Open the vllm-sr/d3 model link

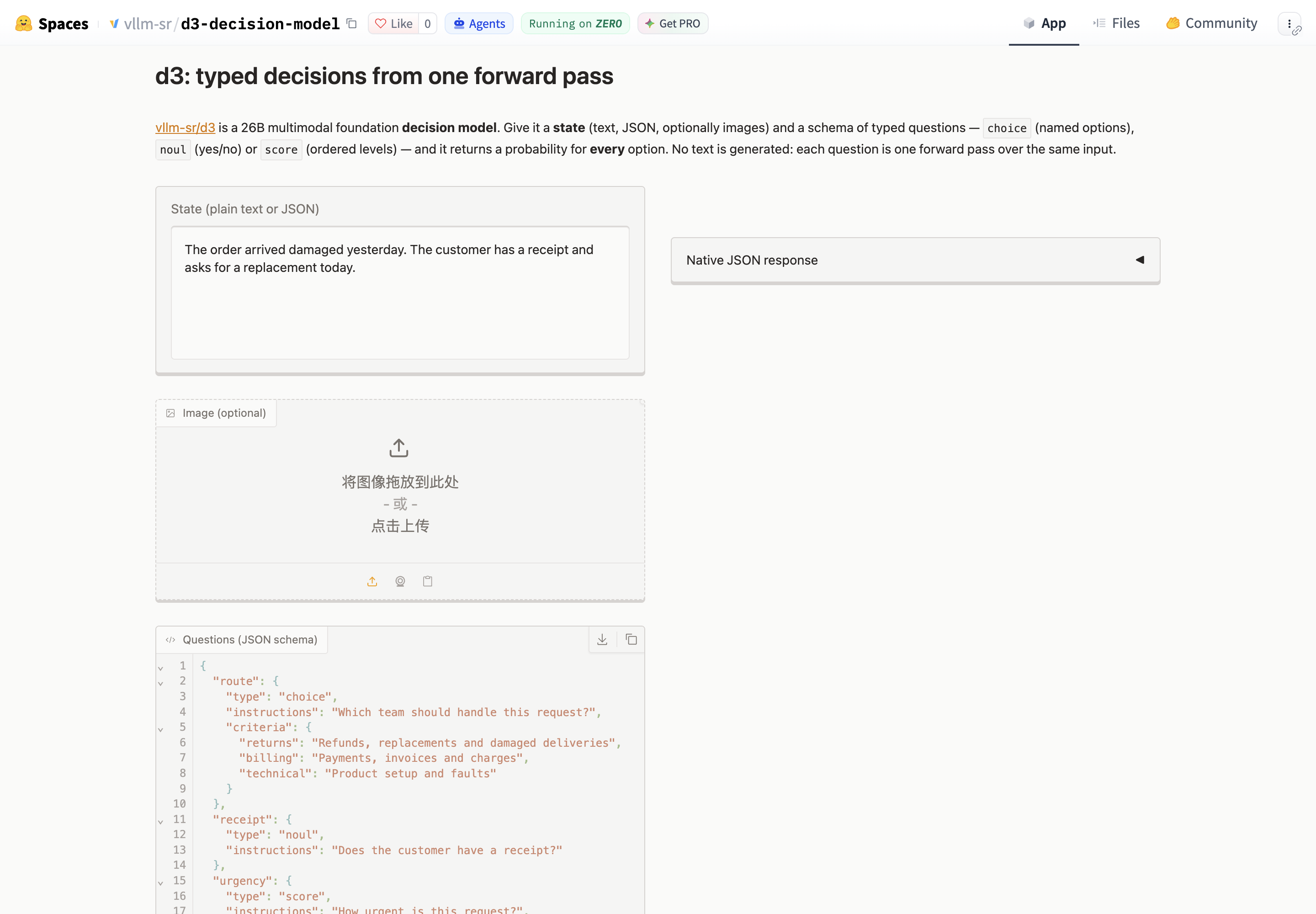185,128
